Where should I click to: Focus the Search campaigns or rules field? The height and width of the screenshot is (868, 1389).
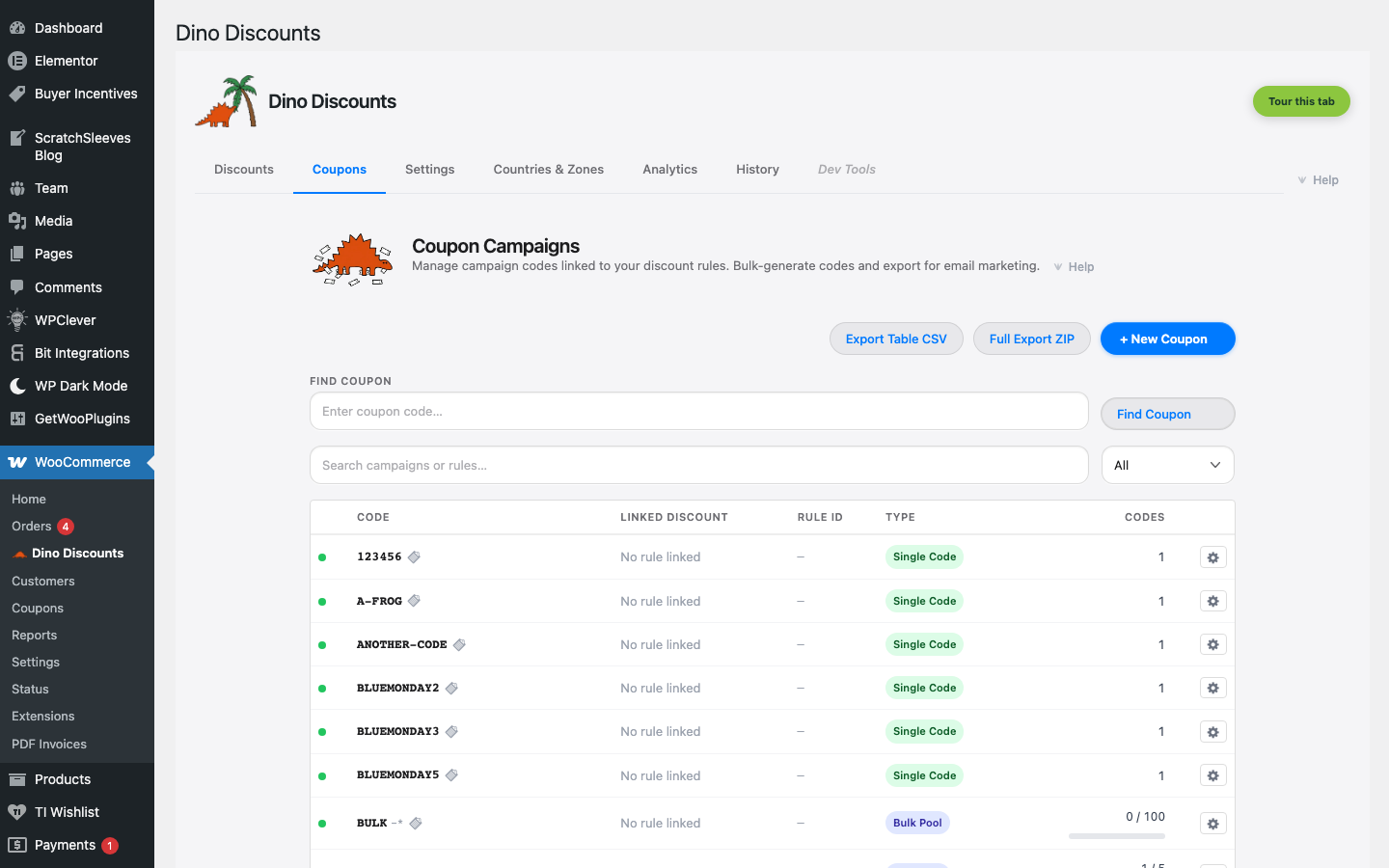click(699, 465)
